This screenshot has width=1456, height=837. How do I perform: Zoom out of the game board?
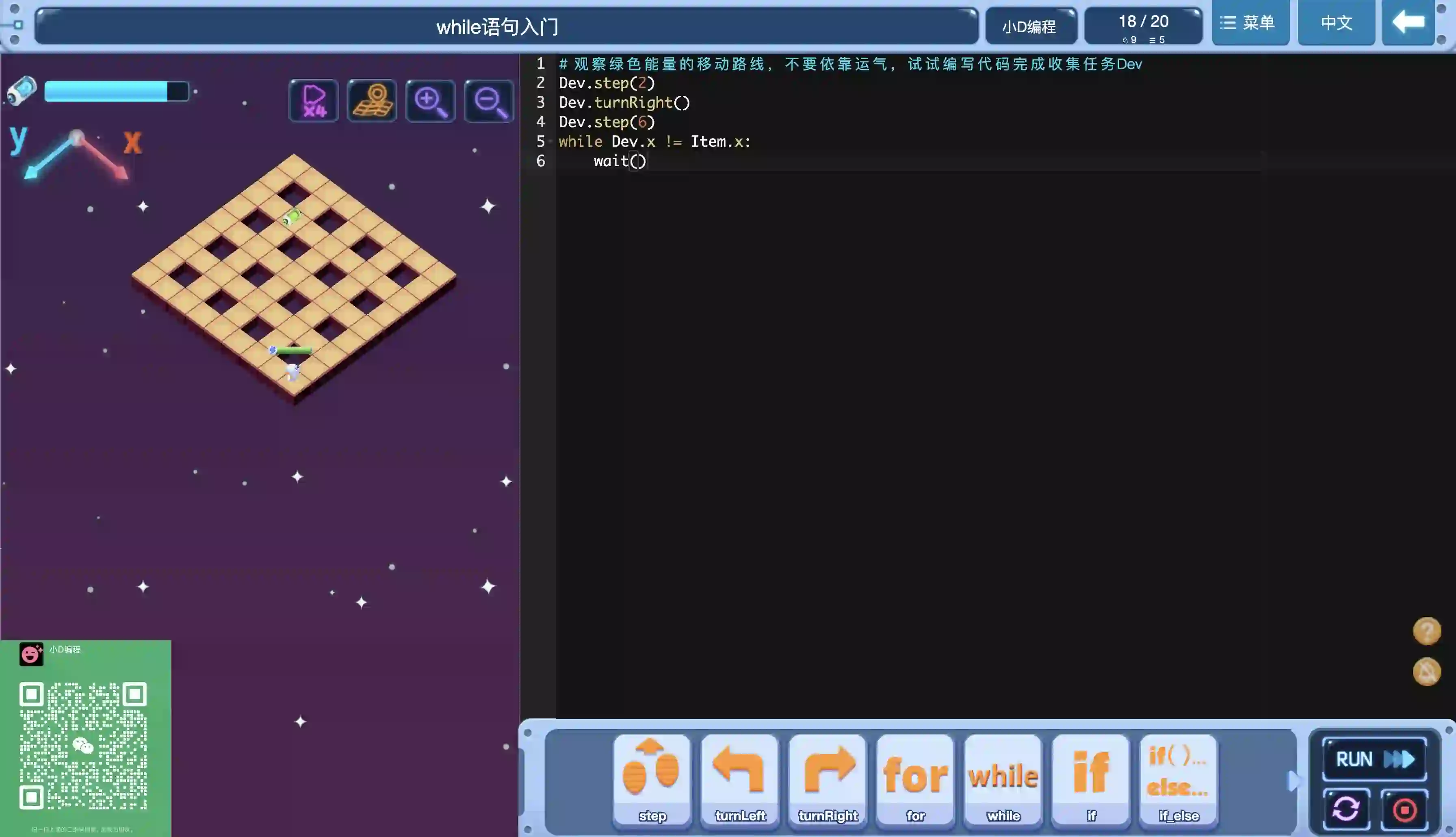click(489, 101)
